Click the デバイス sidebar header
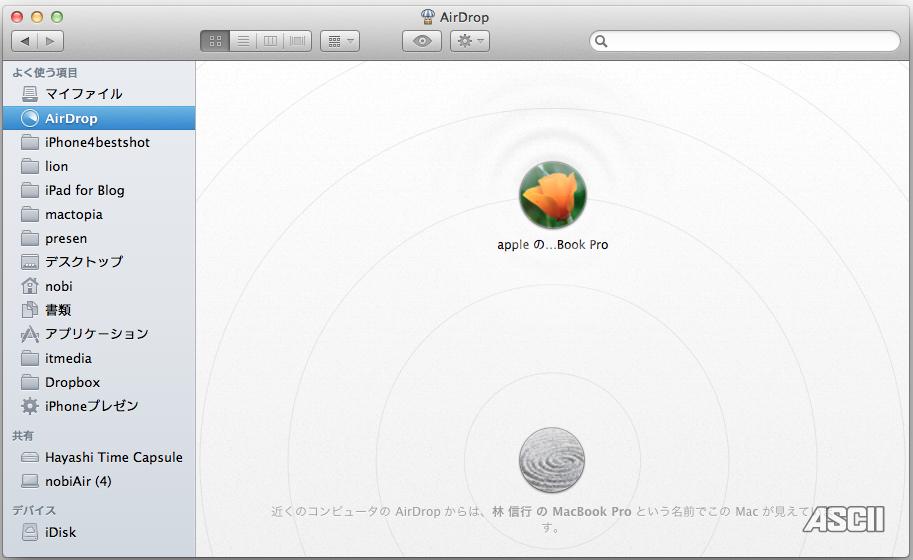Image resolution: width=913 pixels, height=560 pixels. (x=34, y=510)
